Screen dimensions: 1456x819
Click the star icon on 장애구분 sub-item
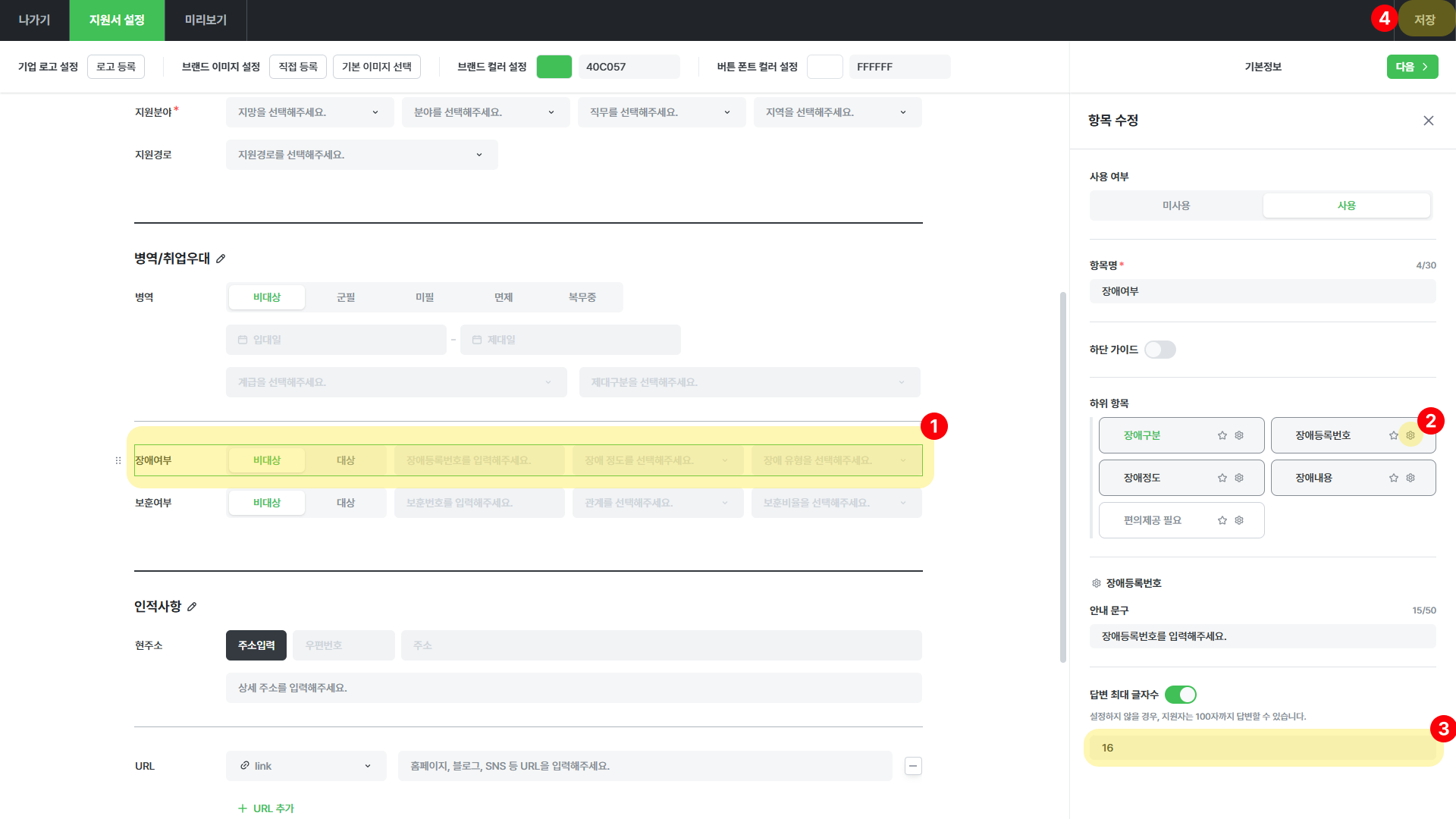1222,435
